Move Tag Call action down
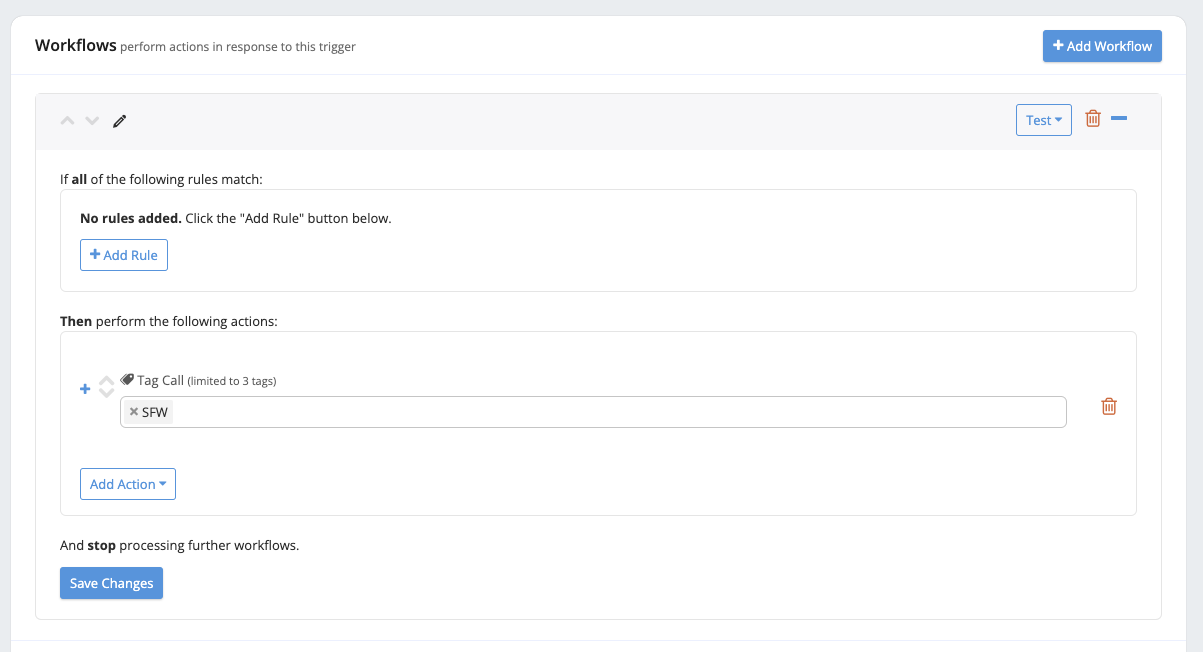Screen dimensions: 1203x652 (x=106, y=393)
